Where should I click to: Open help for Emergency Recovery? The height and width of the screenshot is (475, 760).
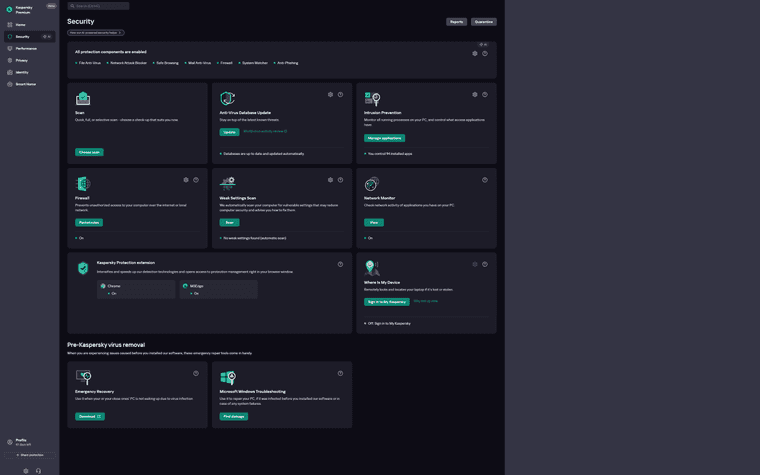point(196,373)
